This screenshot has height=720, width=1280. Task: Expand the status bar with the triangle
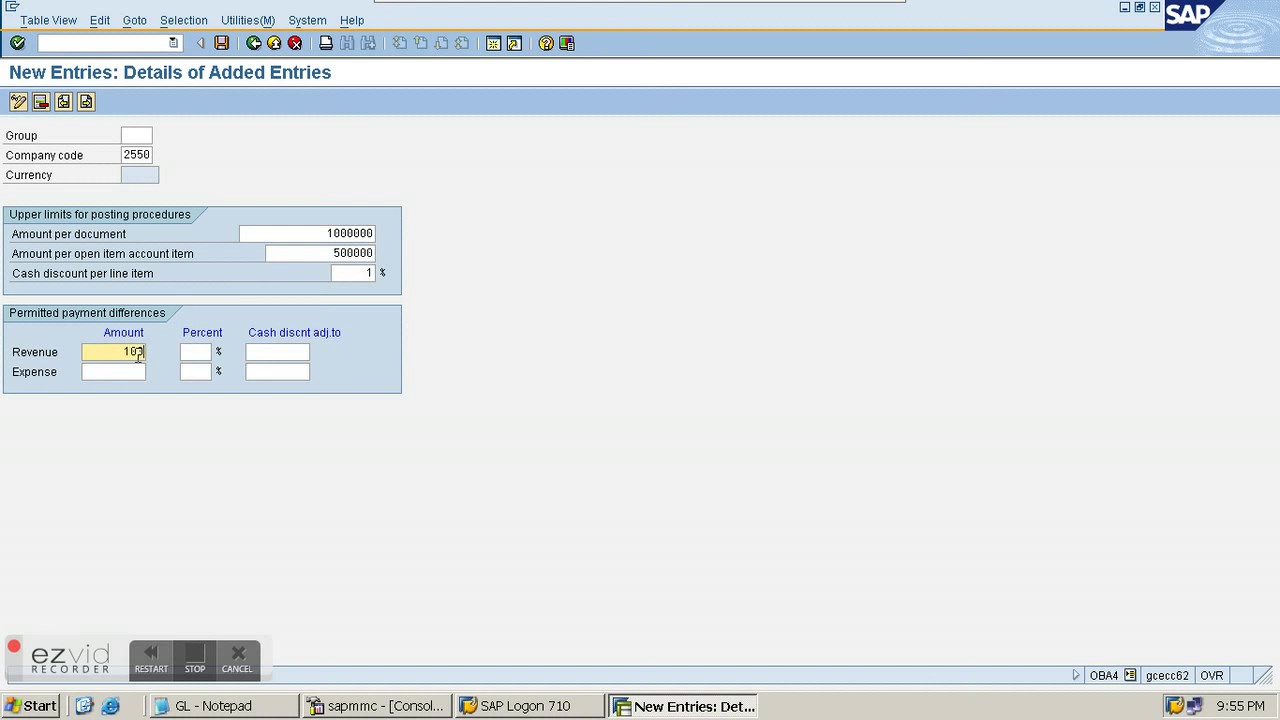click(1076, 675)
